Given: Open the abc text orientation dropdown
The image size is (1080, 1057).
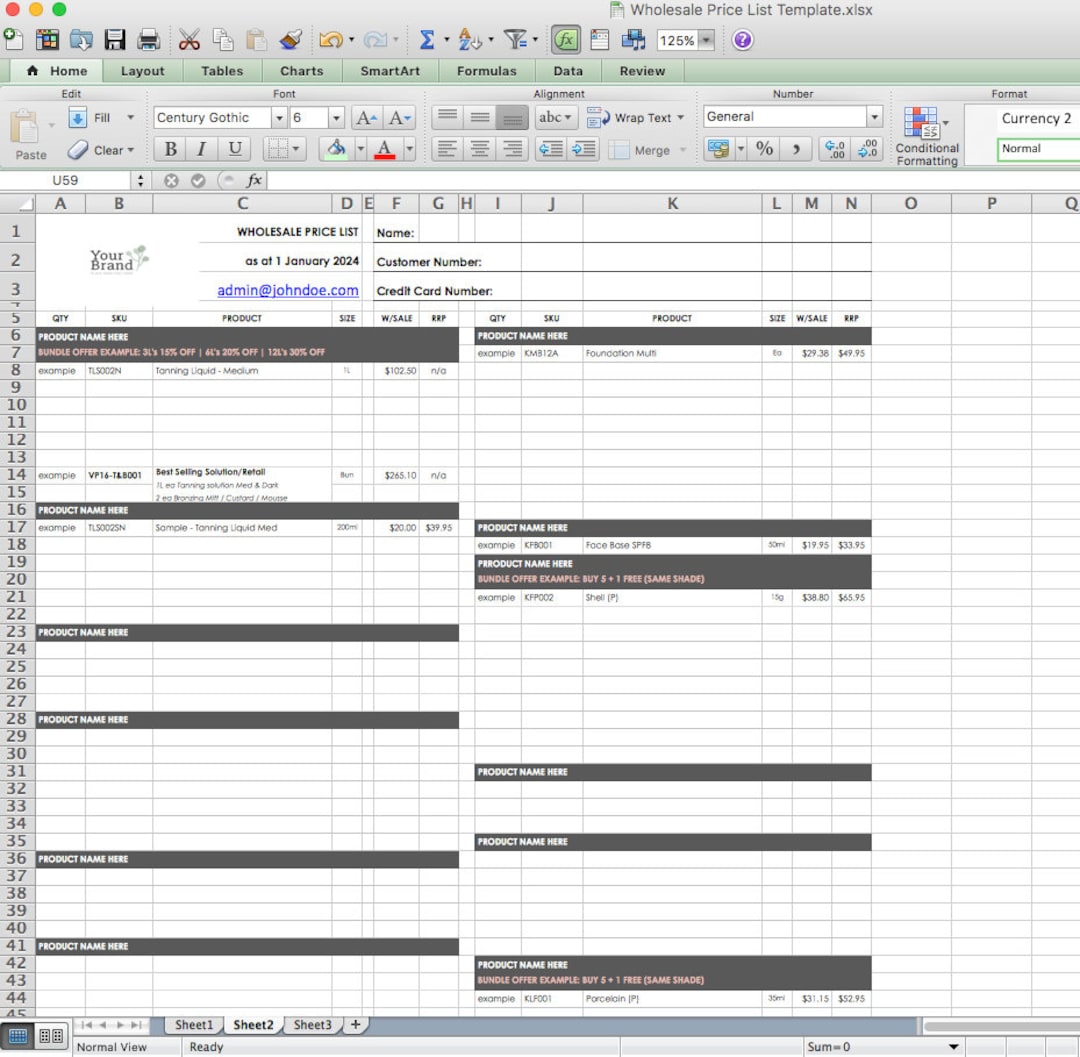Looking at the screenshot, I should click(557, 118).
